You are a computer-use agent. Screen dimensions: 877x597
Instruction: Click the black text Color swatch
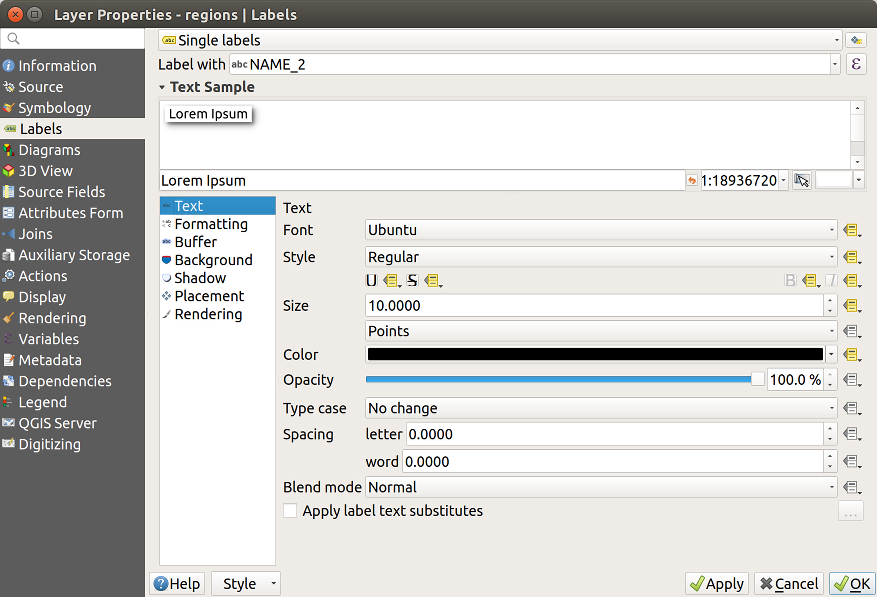[x=594, y=355]
